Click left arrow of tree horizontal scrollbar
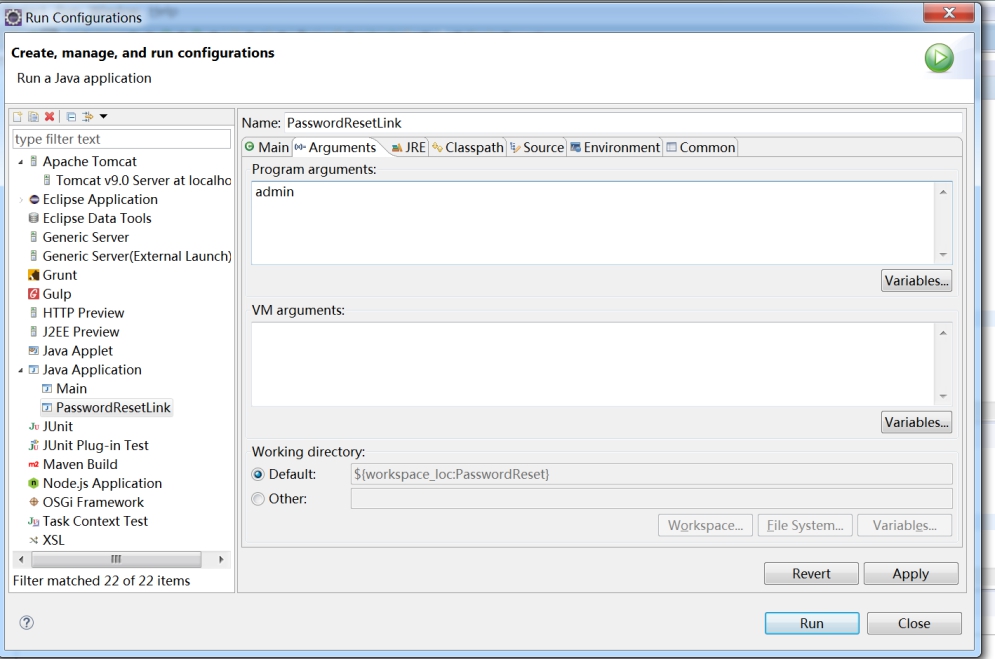995x660 pixels. (22, 559)
